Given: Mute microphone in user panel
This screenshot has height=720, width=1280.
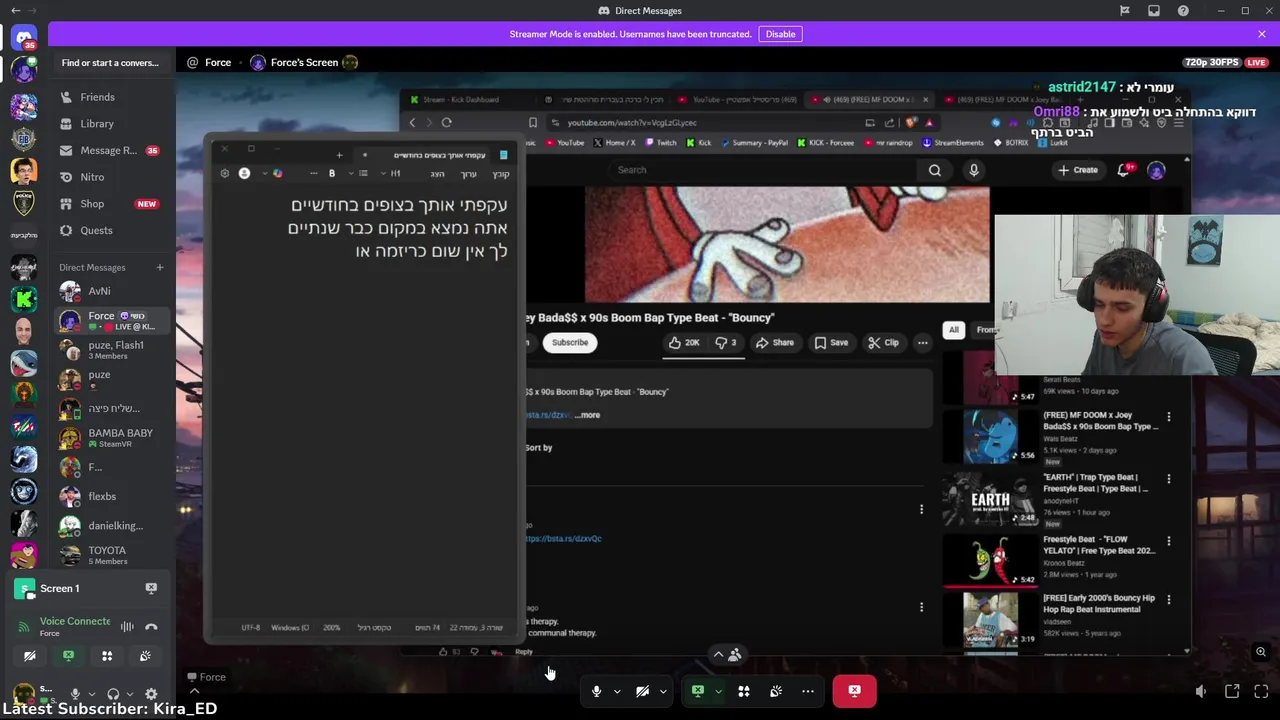Looking at the screenshot, I should pos(74,693).
